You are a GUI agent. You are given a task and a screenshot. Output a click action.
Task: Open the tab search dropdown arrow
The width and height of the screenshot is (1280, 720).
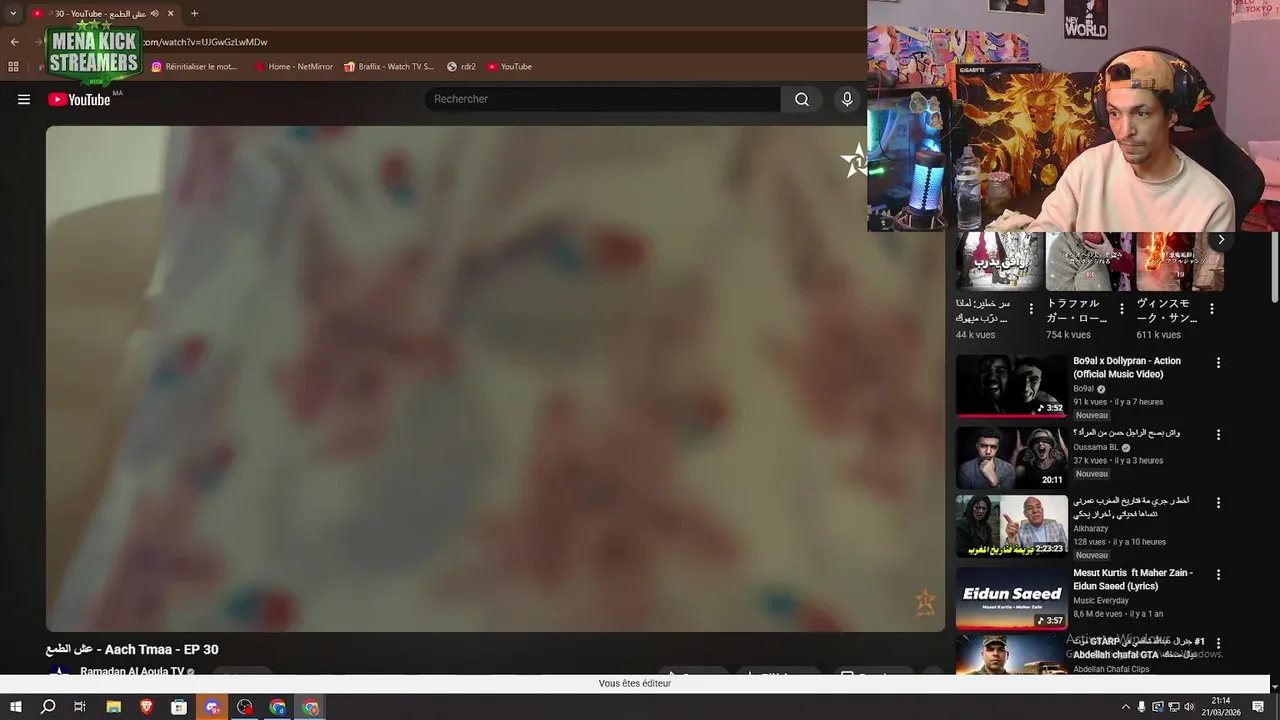13,13
